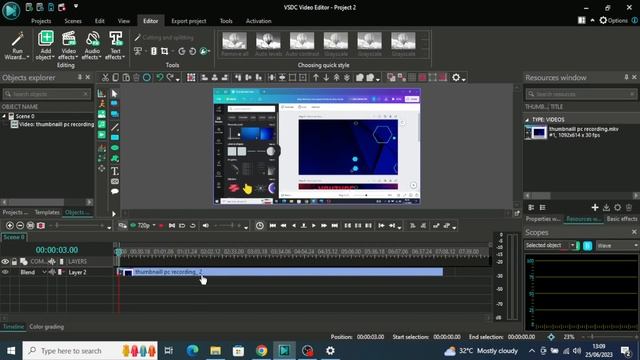
Task: Toggle the lock icon in layers header
Action: [14, 262]
